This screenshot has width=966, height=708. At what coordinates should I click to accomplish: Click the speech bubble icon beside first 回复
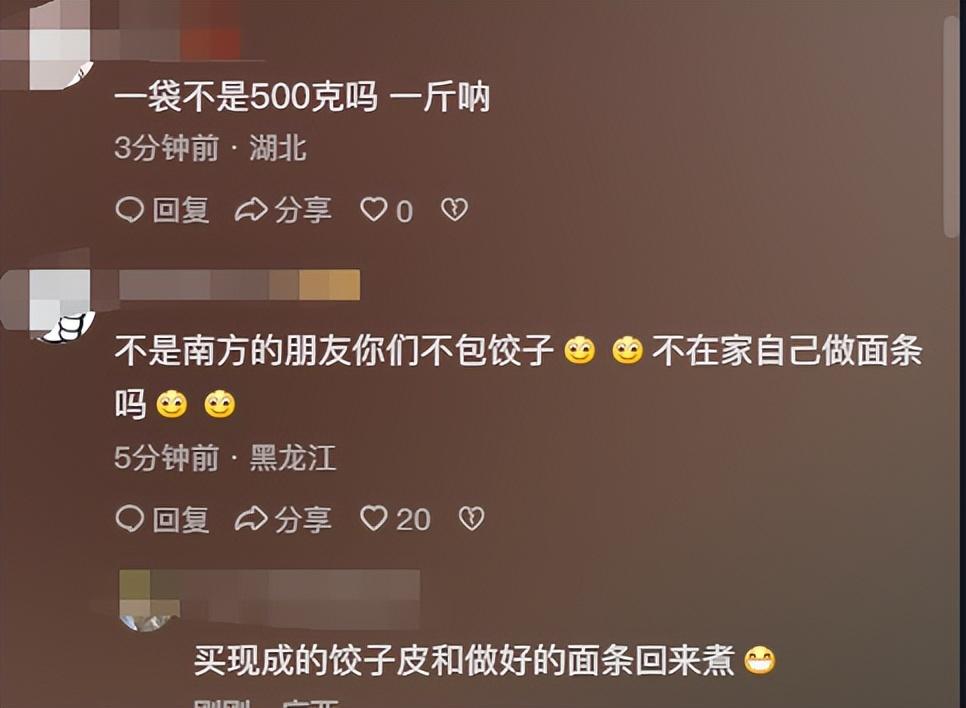tap(129, 210)
